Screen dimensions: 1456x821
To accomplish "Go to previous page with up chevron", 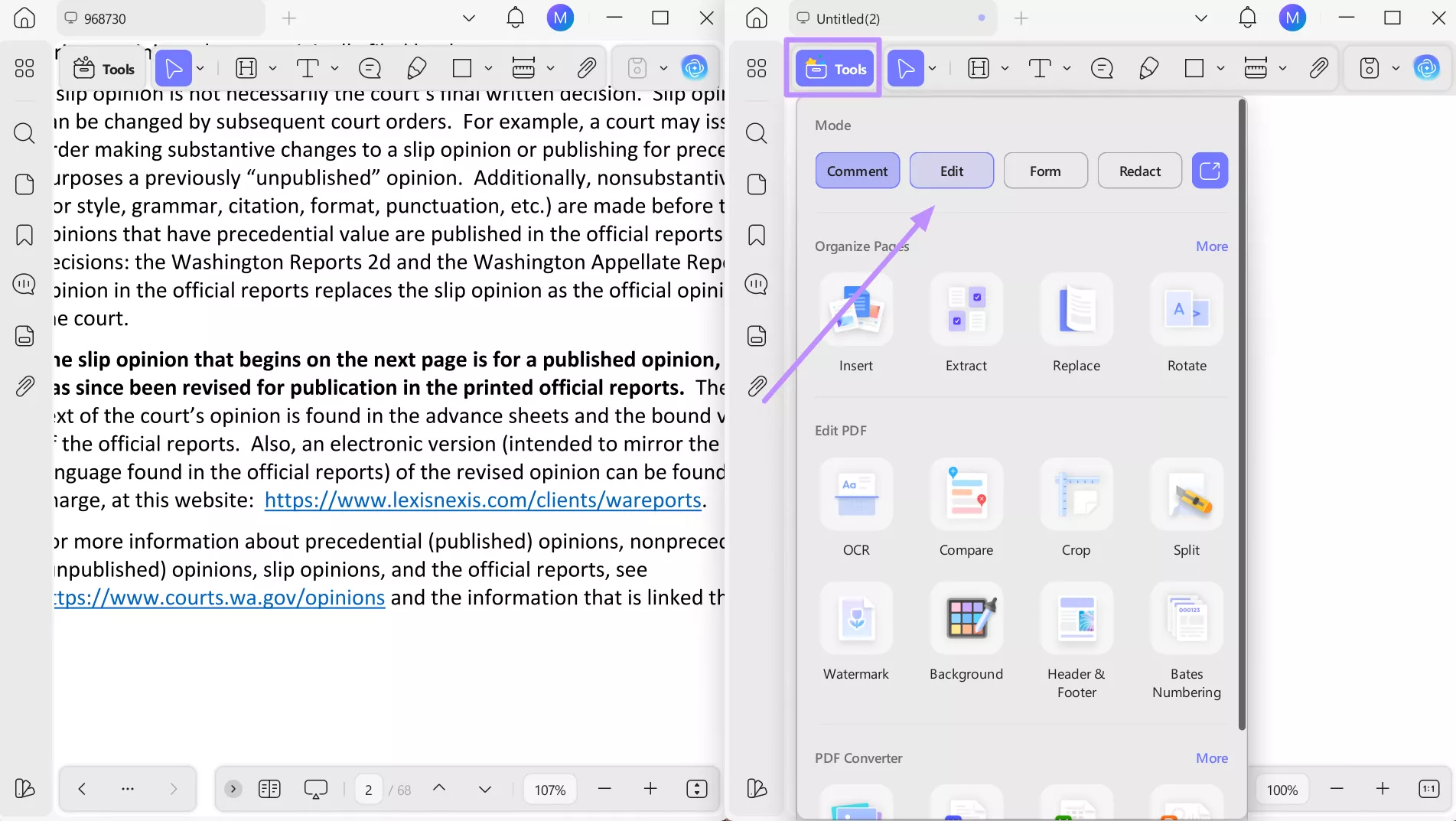I will [439, 789].
